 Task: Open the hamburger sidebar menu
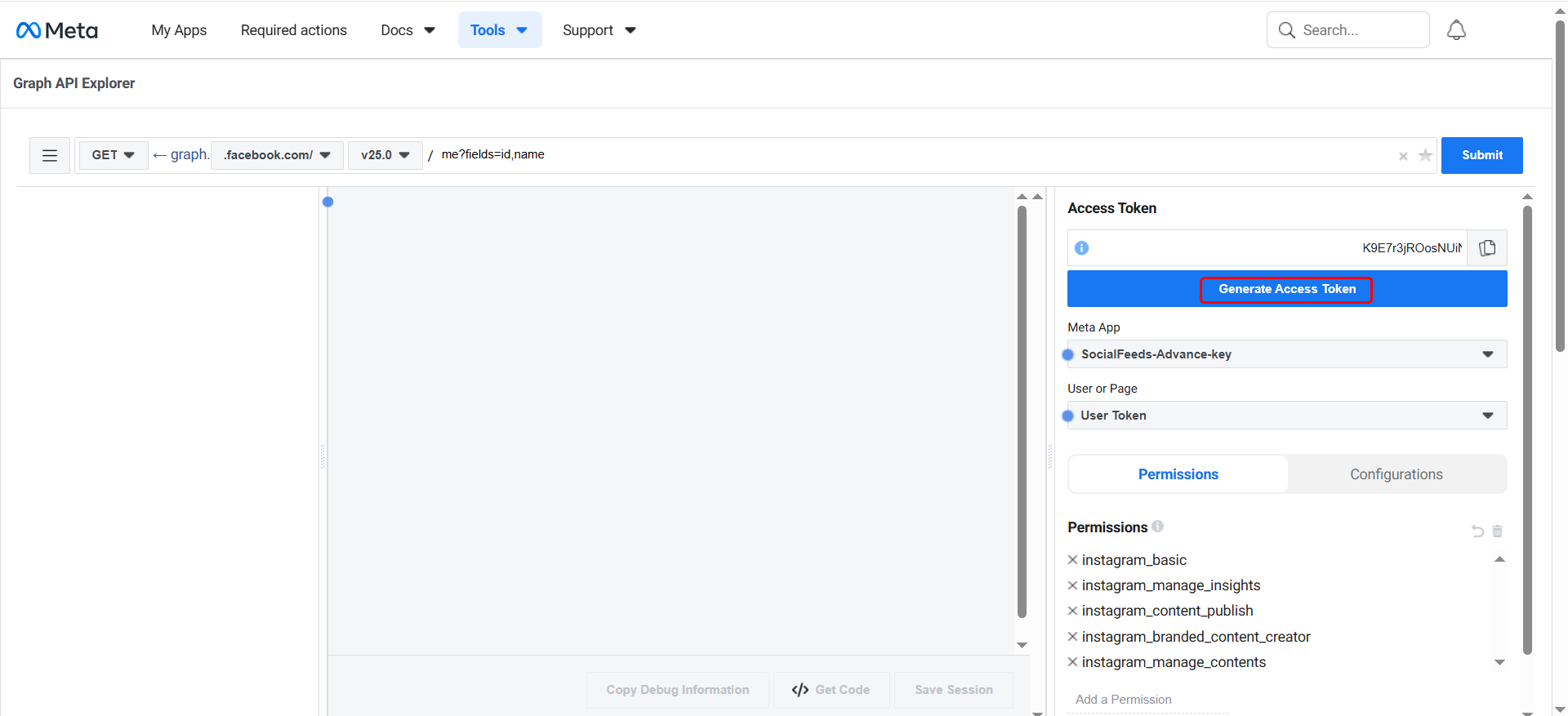click(50, 155)
